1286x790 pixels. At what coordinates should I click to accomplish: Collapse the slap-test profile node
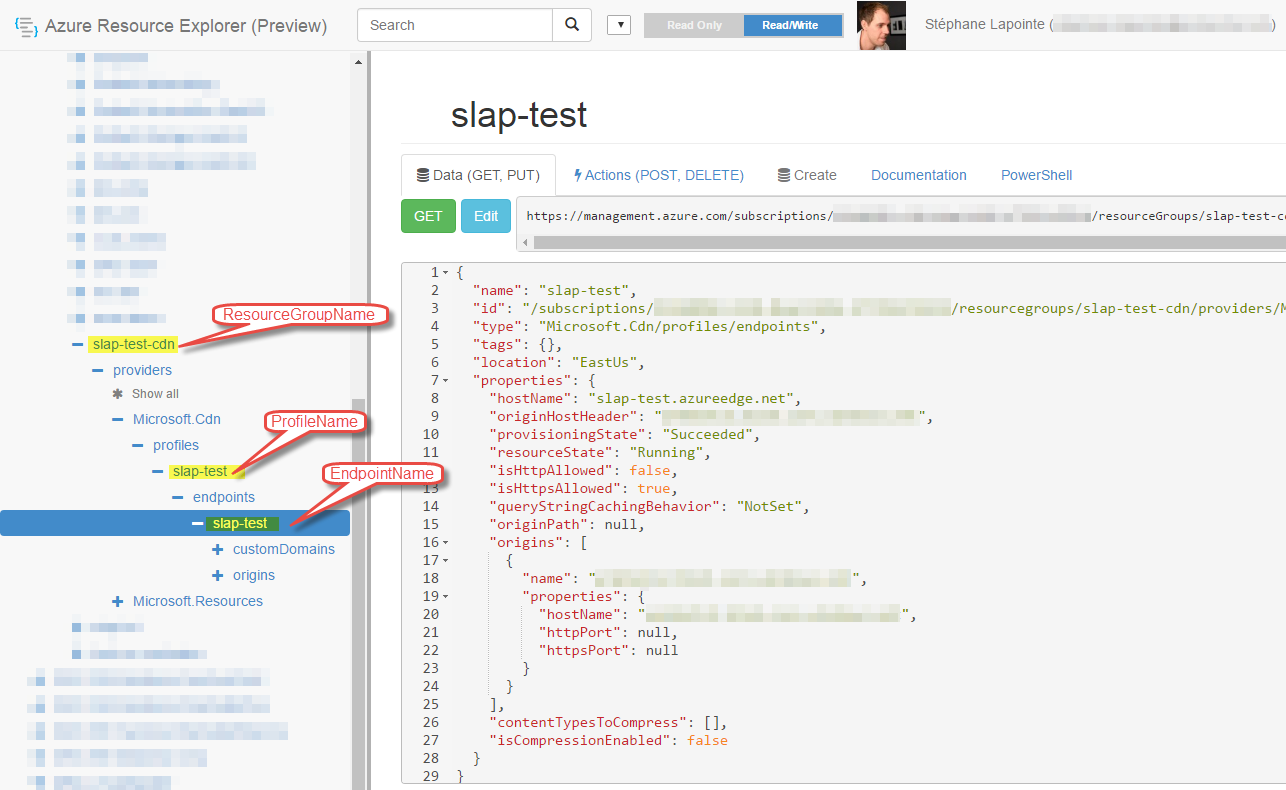[x=157, y=471]
